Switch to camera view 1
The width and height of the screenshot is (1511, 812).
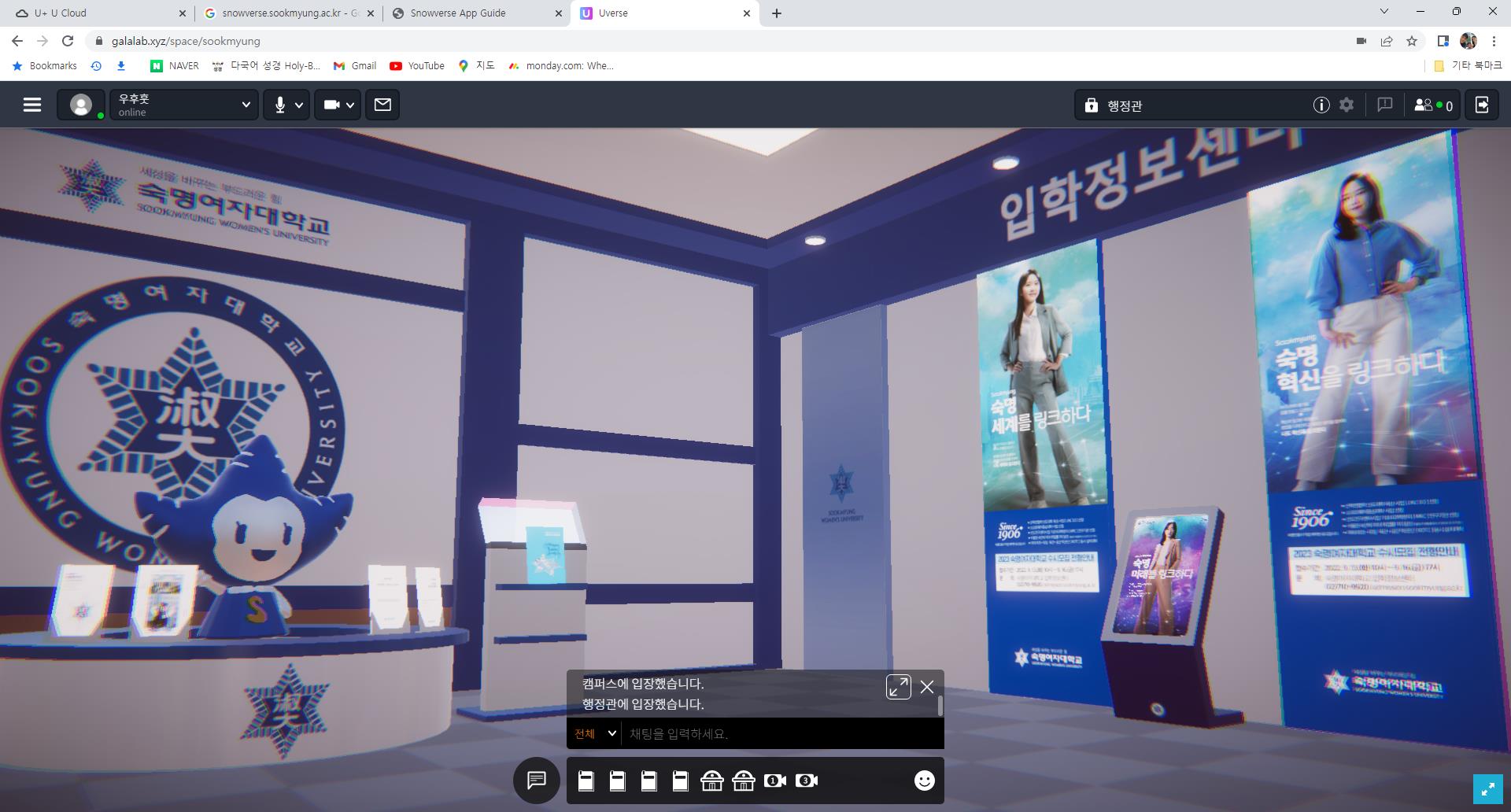(775, 781)
